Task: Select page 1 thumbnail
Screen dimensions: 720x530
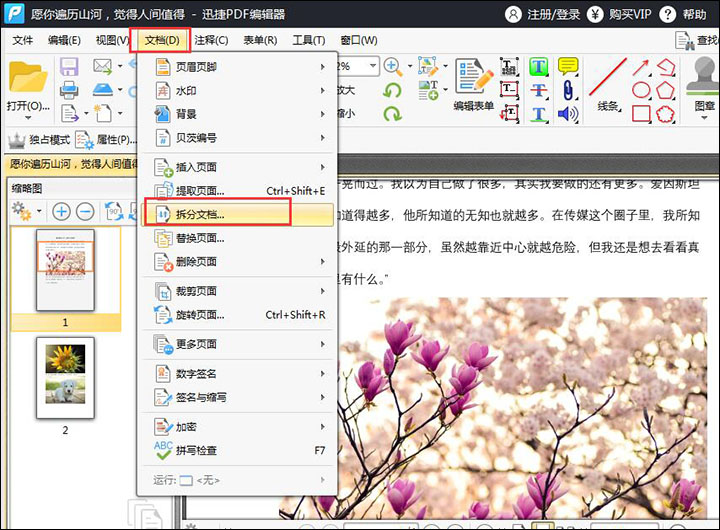Action: click(65, 271)
